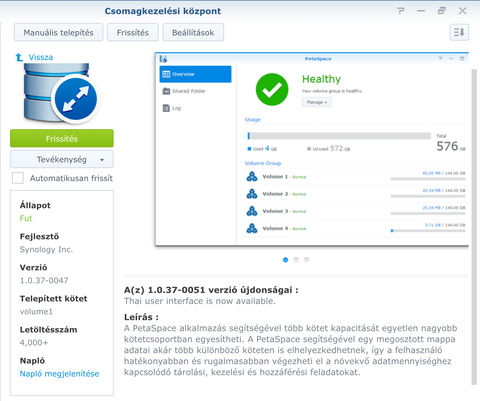
Task: Click the Volume 2 icon
Action: click(252, 194)
